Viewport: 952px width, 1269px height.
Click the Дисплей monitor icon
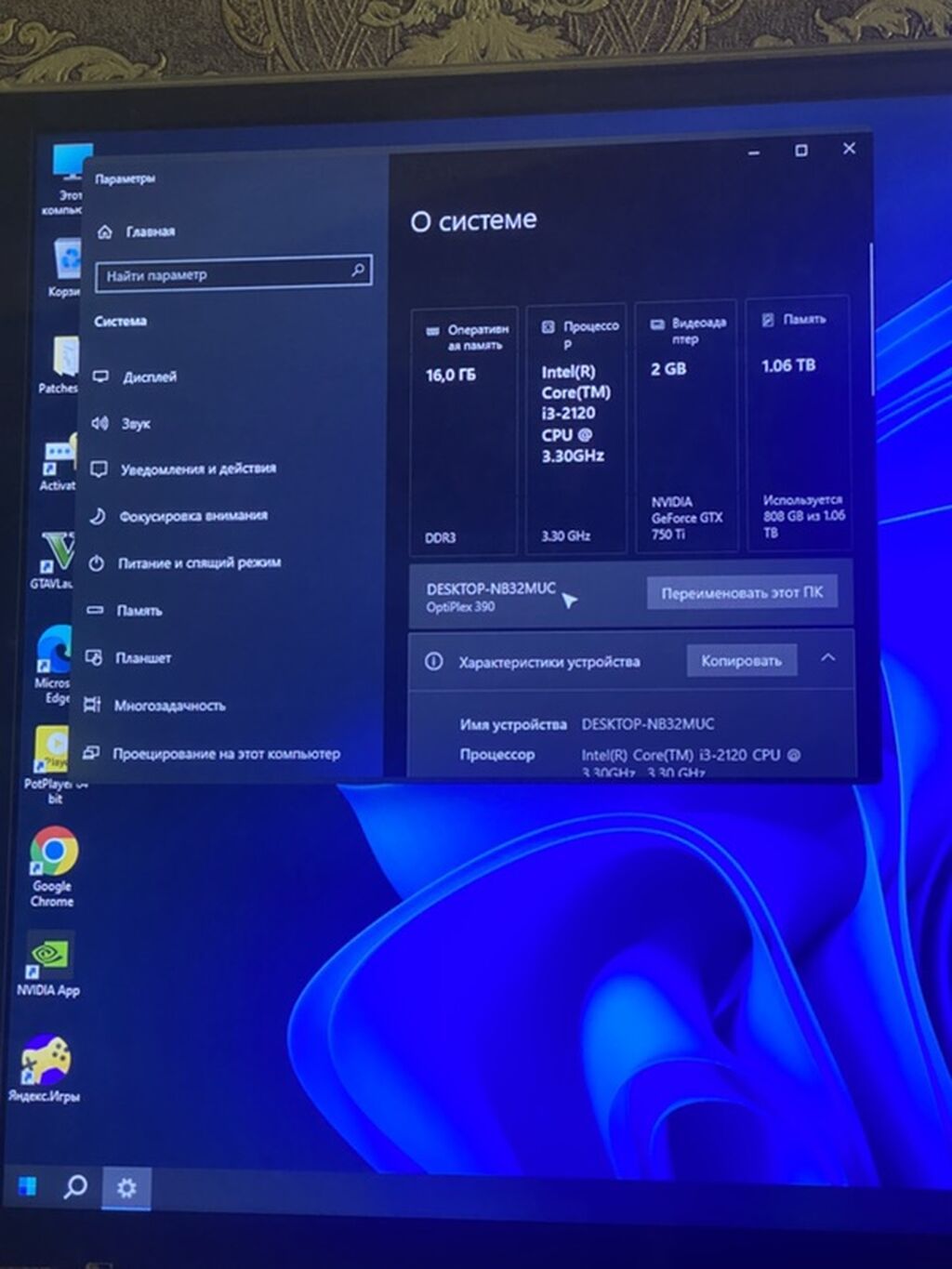(100, 377)
